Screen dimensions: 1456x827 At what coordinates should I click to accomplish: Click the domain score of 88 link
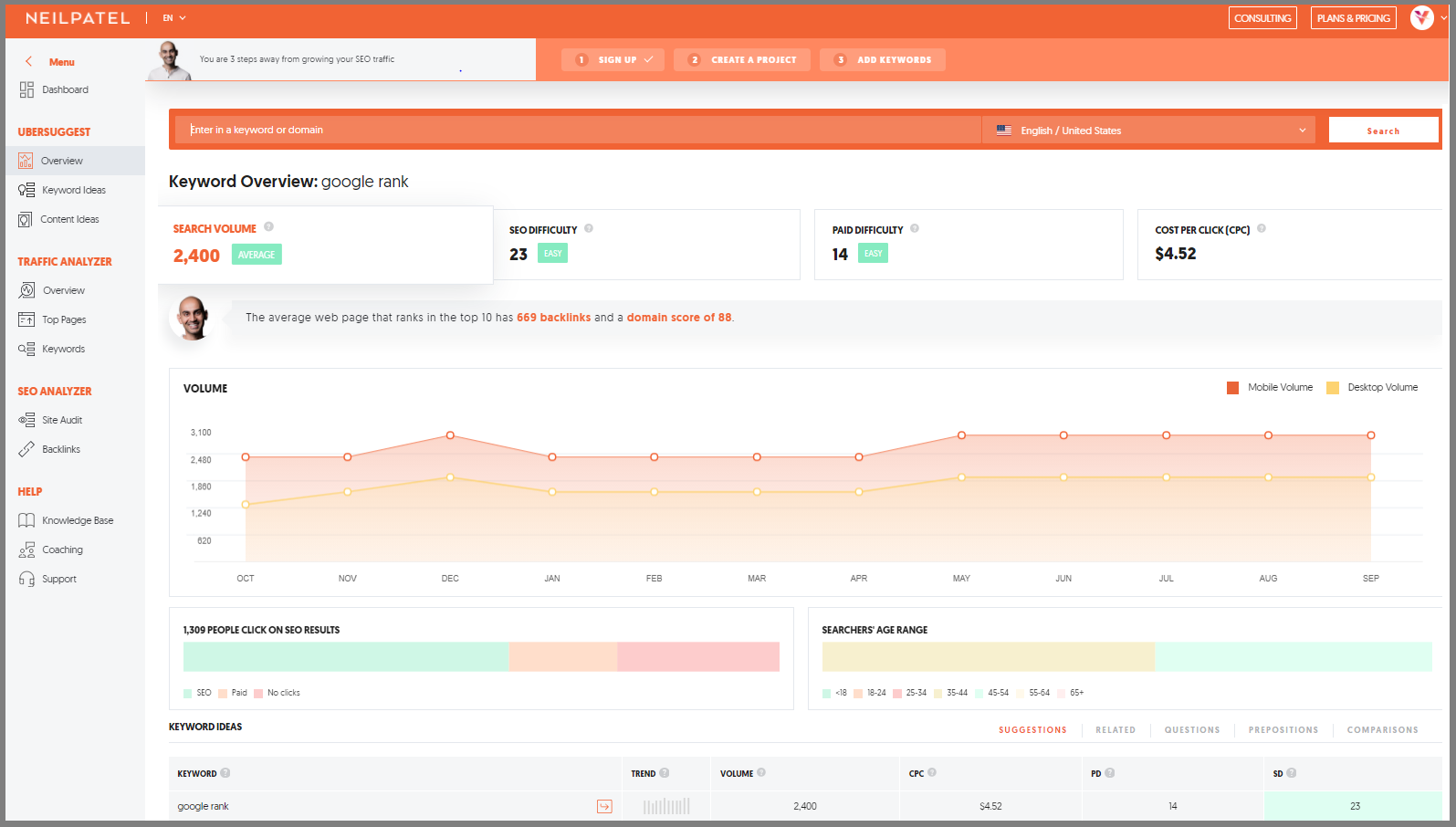679,318
